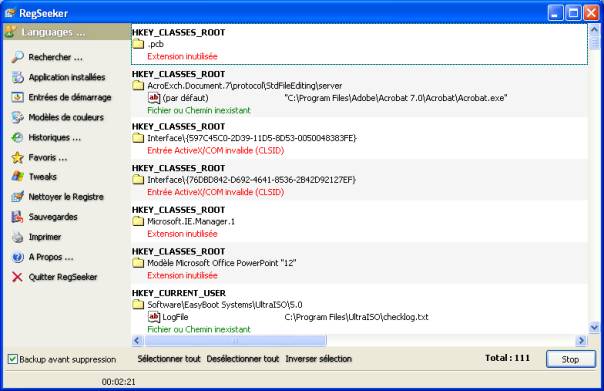Click the vertical scrollbar down arrow
This screenshot has width=604, height=391.
(x=594, y=327)
